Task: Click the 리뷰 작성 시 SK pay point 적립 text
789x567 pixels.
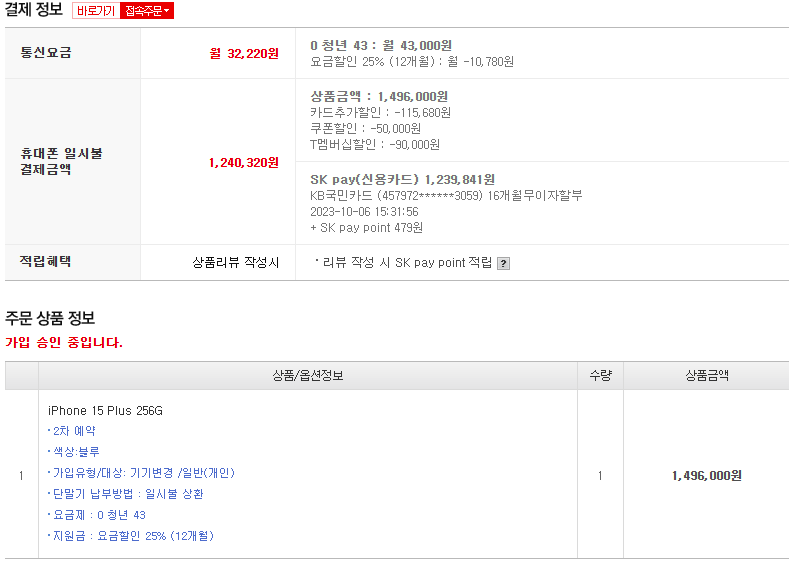Action: coord(406,263)
